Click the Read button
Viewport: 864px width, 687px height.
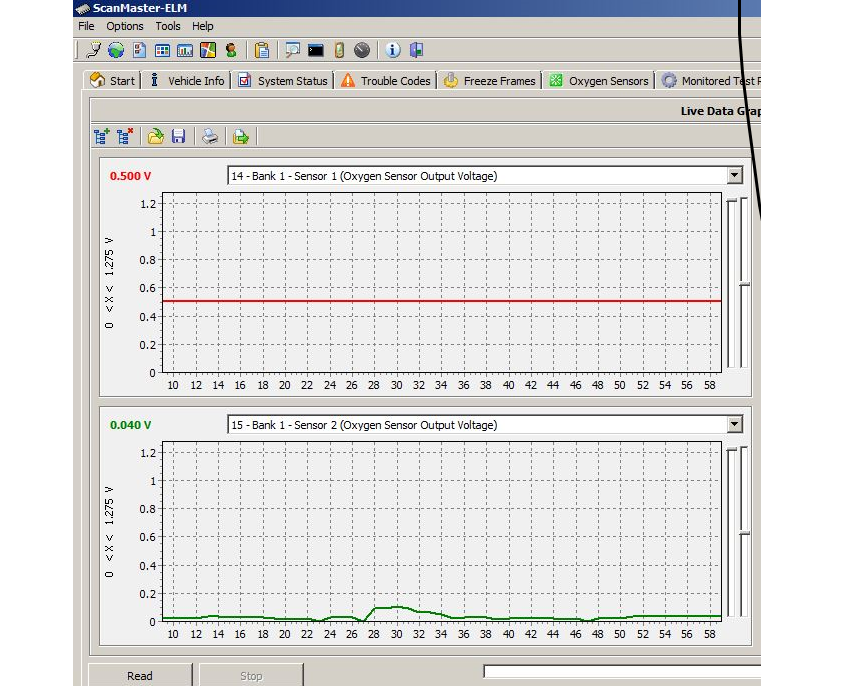point(140,675)
